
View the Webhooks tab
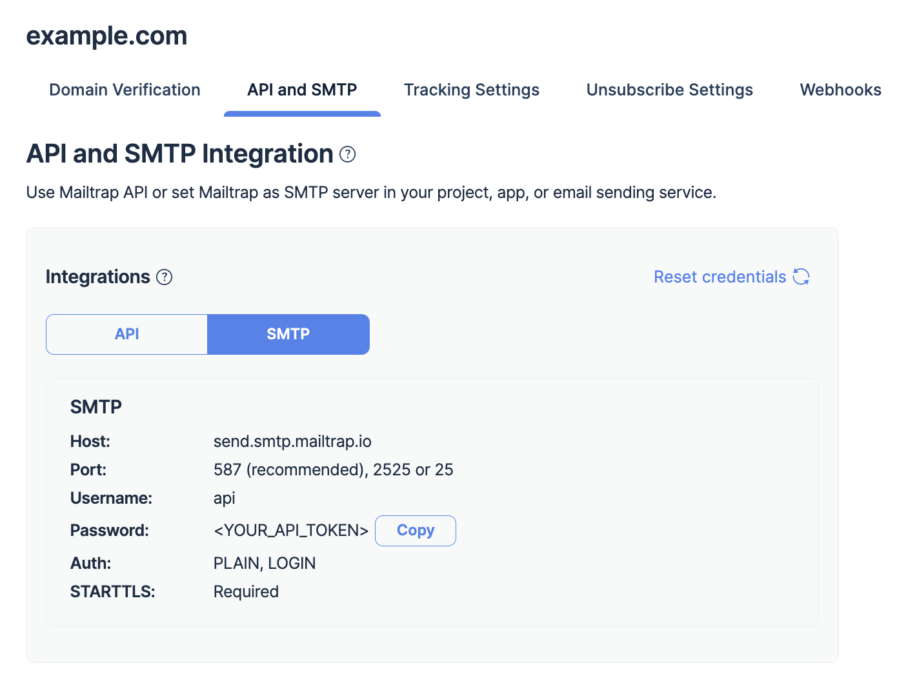click(x=840, y=90)
